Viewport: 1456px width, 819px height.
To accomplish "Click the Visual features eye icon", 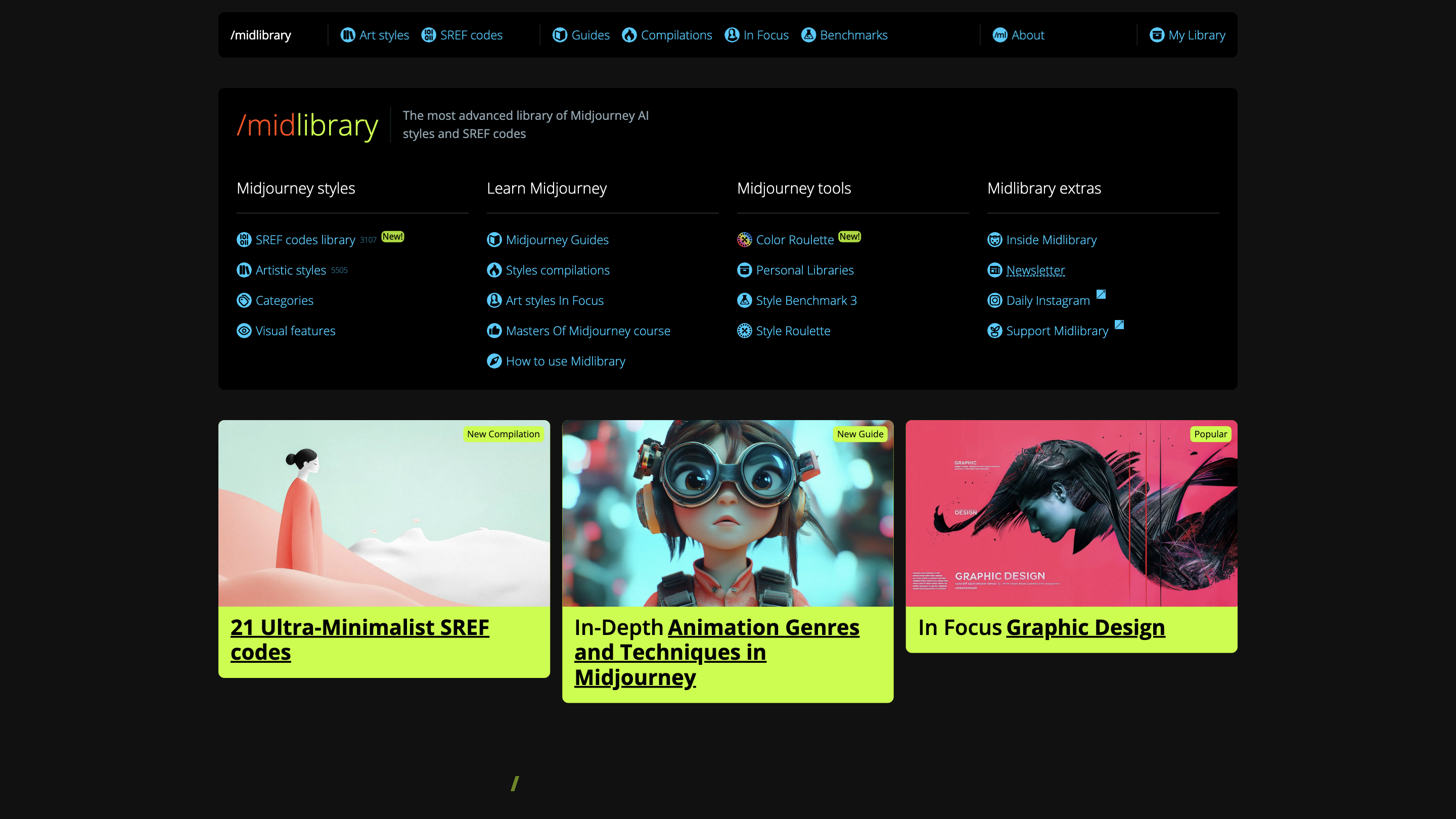I will [244, 331].
